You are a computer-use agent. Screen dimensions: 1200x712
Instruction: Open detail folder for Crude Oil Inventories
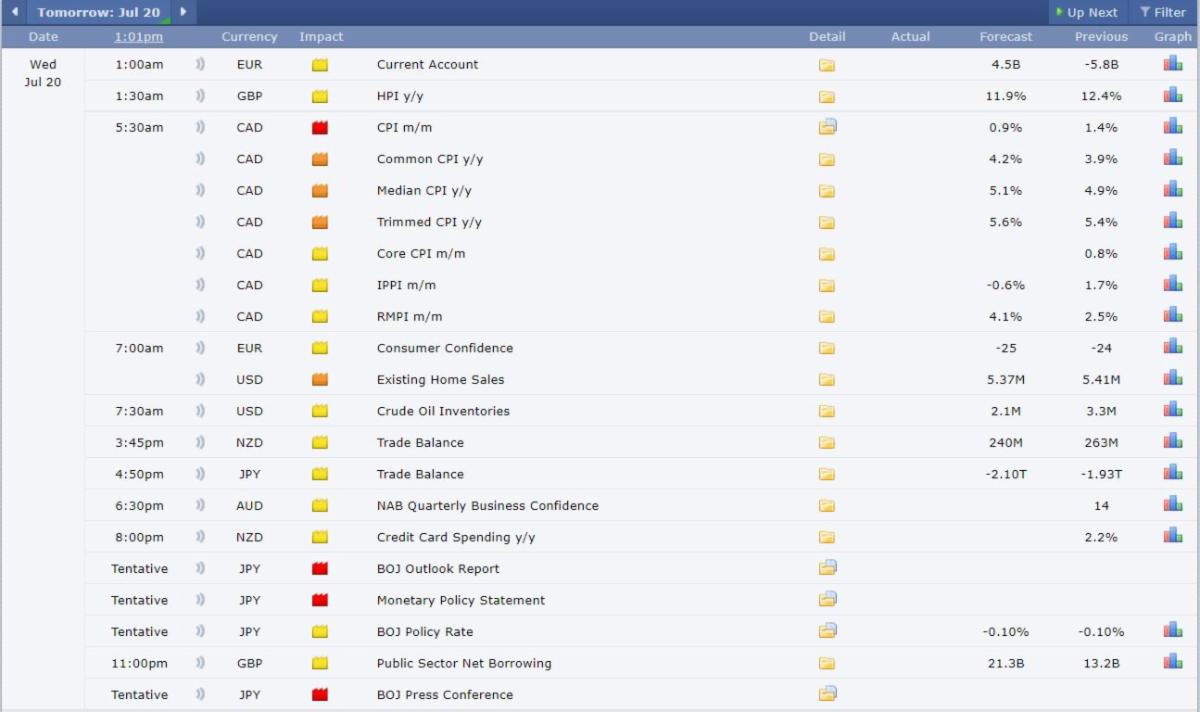click(827, 411)
